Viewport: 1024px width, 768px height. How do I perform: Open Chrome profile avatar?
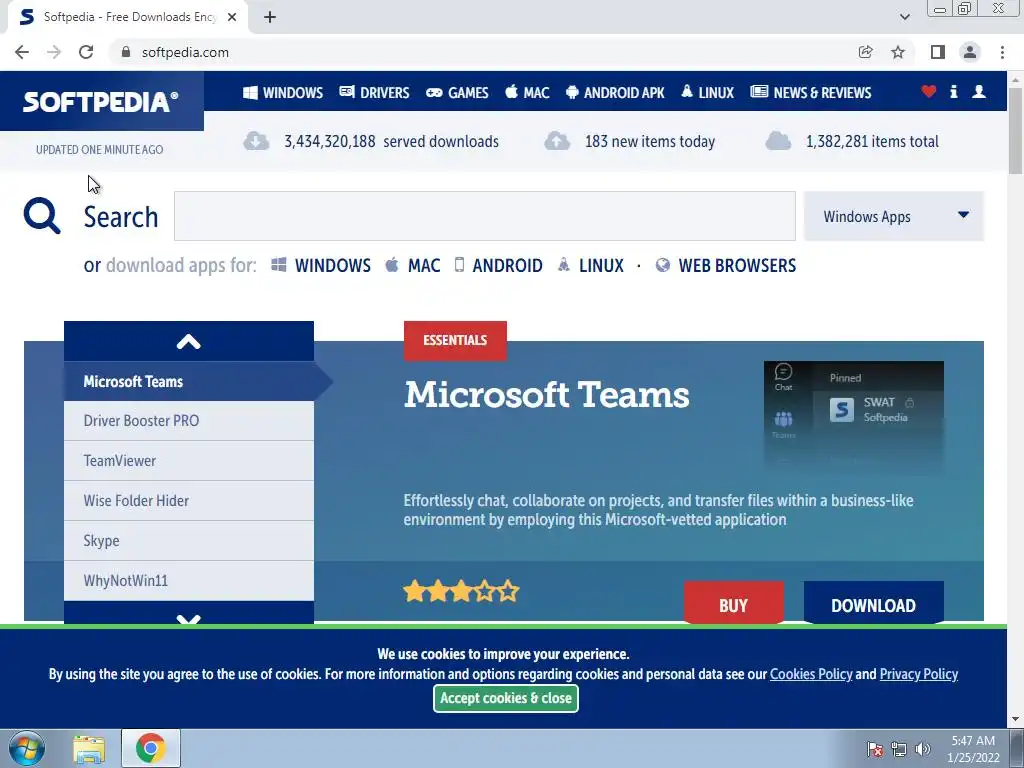pos(970,52)
